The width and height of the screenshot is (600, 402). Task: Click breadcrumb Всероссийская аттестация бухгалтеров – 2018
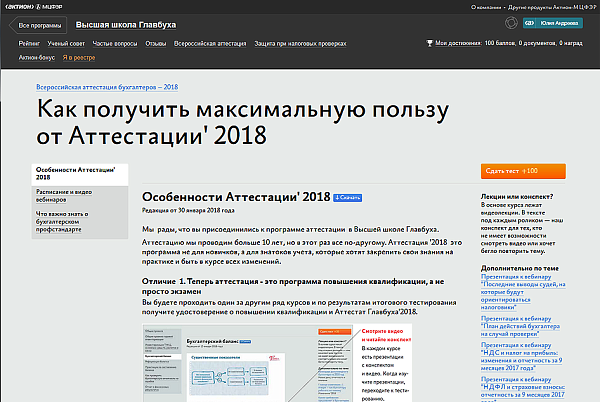107,87
